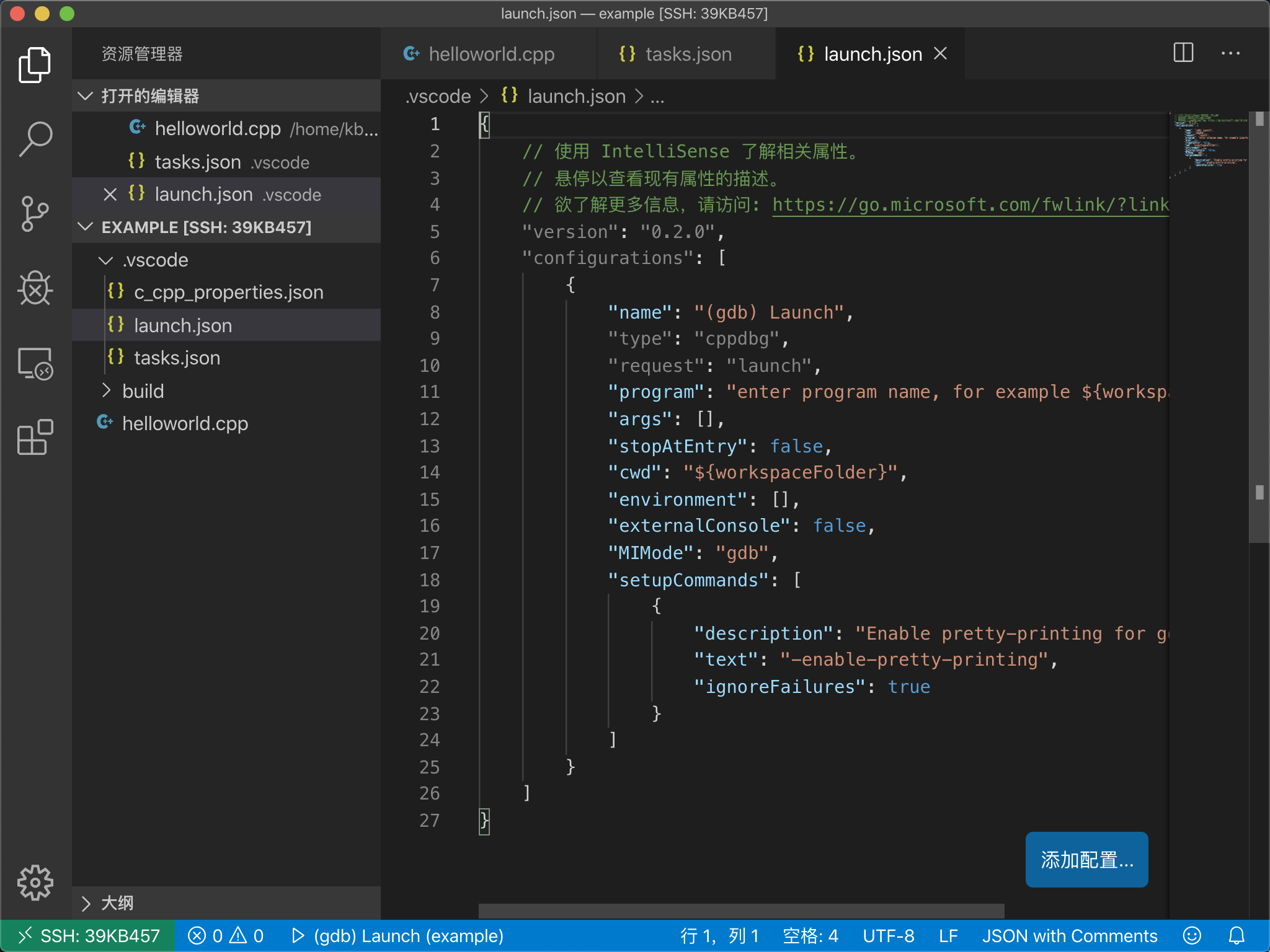1270x952 pixels.
Task: Click the horizontal scrollbar in editor
Action: coord(741,910)
